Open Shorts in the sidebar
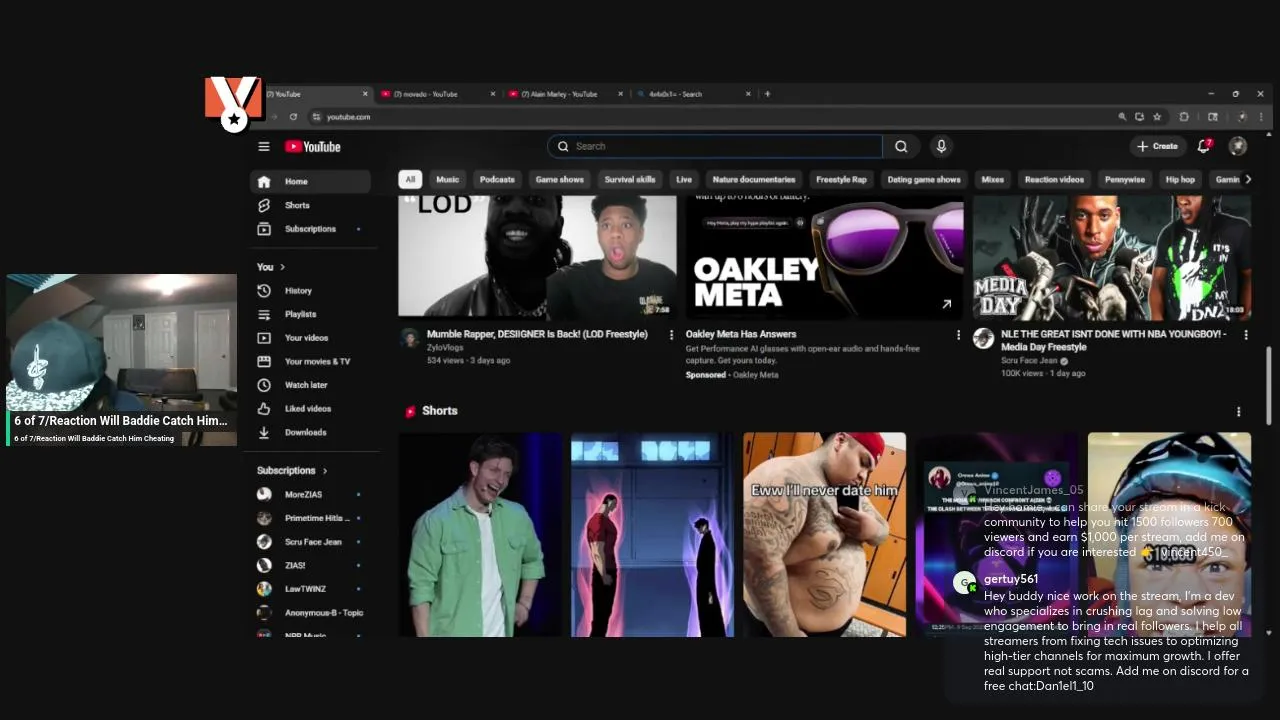Viewport: 1280px width, 720px height. (x=310, y=205)
